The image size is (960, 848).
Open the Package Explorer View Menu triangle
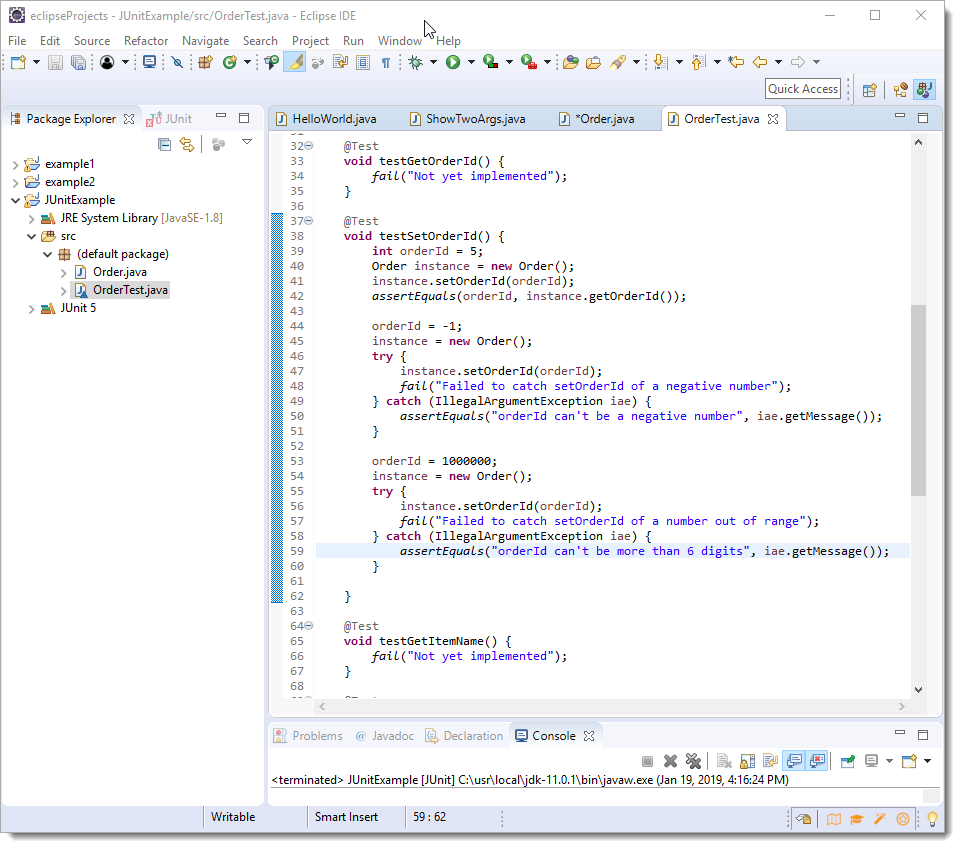(247, 142)
